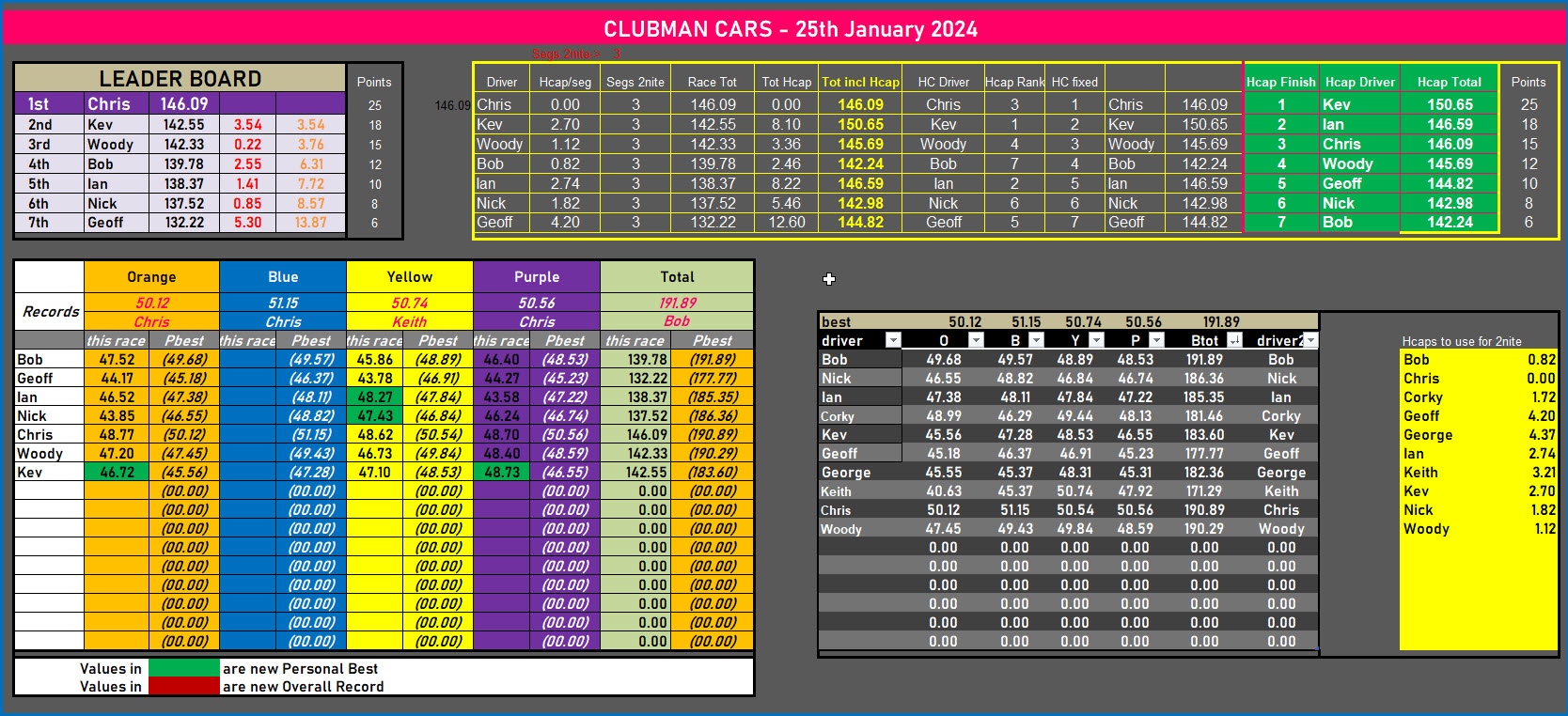
Task: Select the Yellow record holder 'Keith'
Action: tap(410, 321)
